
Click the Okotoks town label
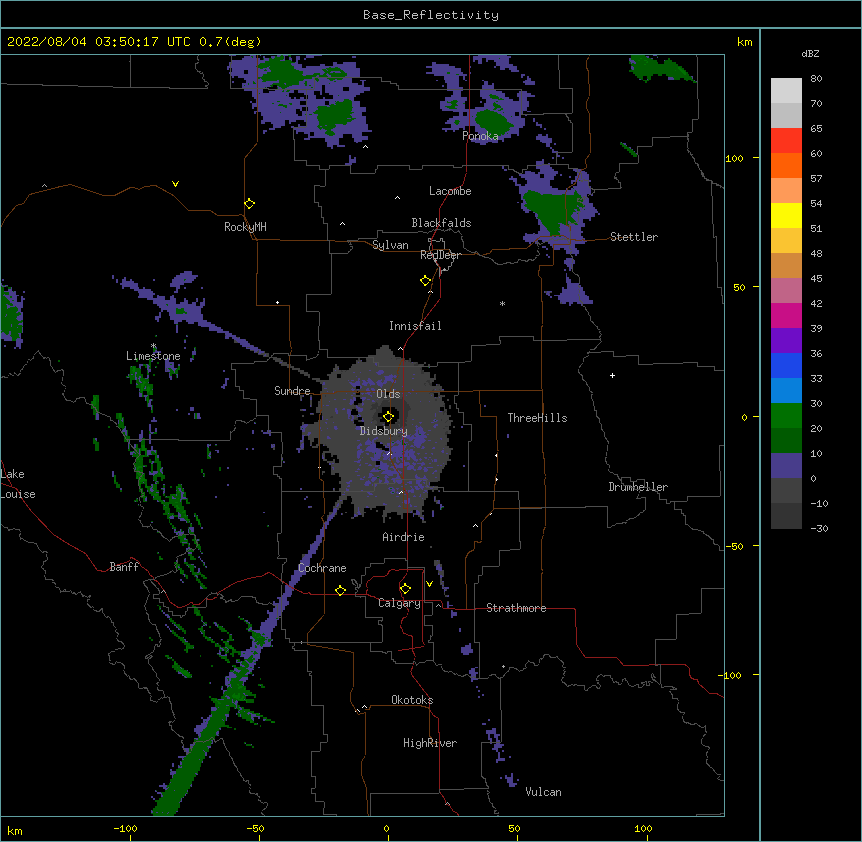pos(412,700)
